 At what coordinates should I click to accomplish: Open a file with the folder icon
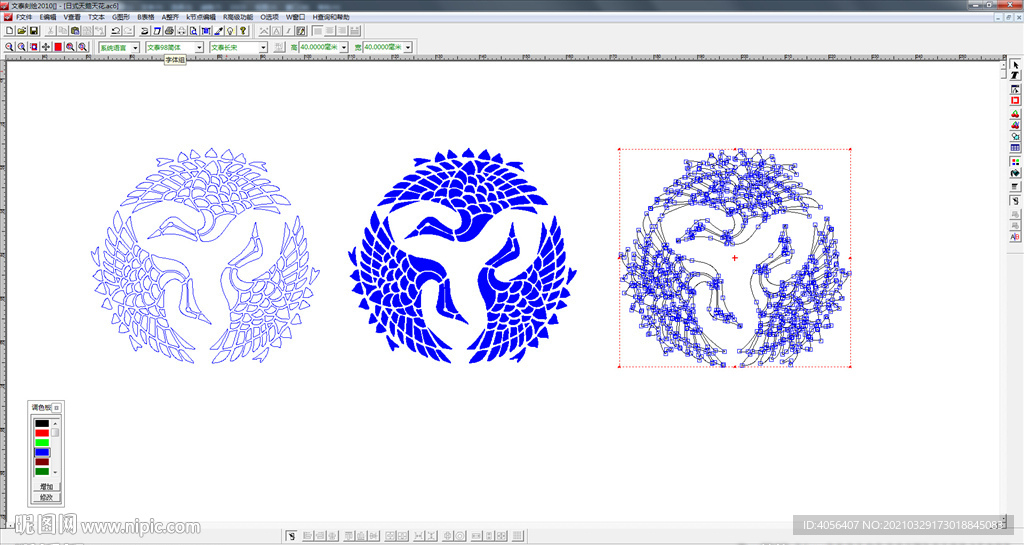click(x=21, y=31)
